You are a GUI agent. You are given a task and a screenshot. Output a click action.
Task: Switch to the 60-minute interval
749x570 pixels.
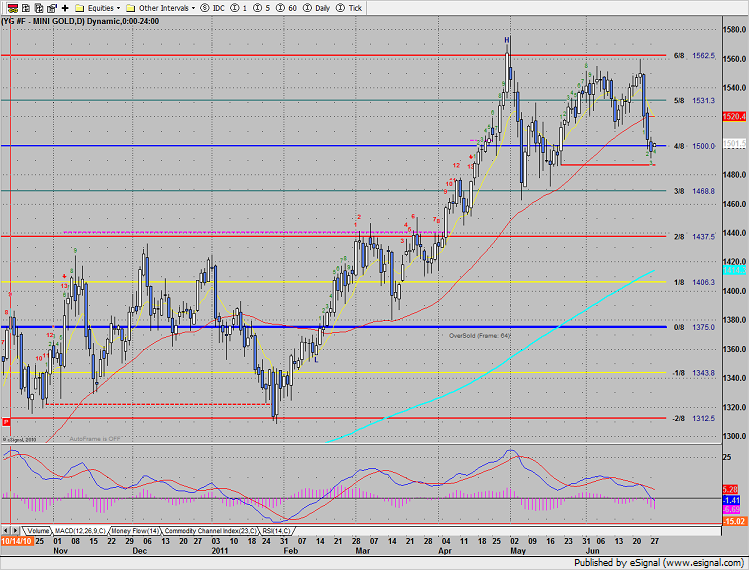tap(286, 8)
